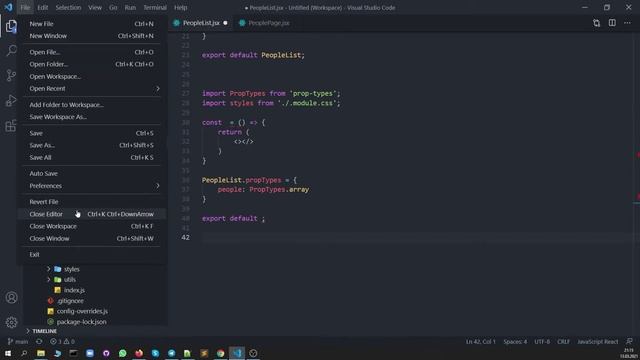Click the feedback icon in the status bar
640x360 pixels.
pos(629,342)
